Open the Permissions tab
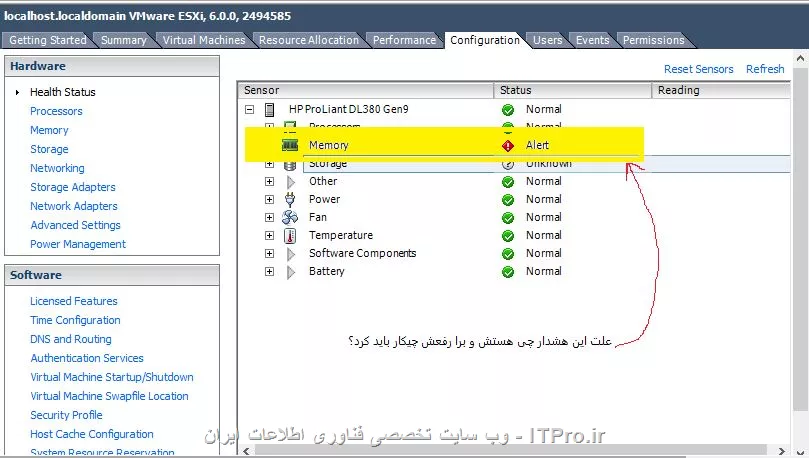 click(x=653, y=40)
